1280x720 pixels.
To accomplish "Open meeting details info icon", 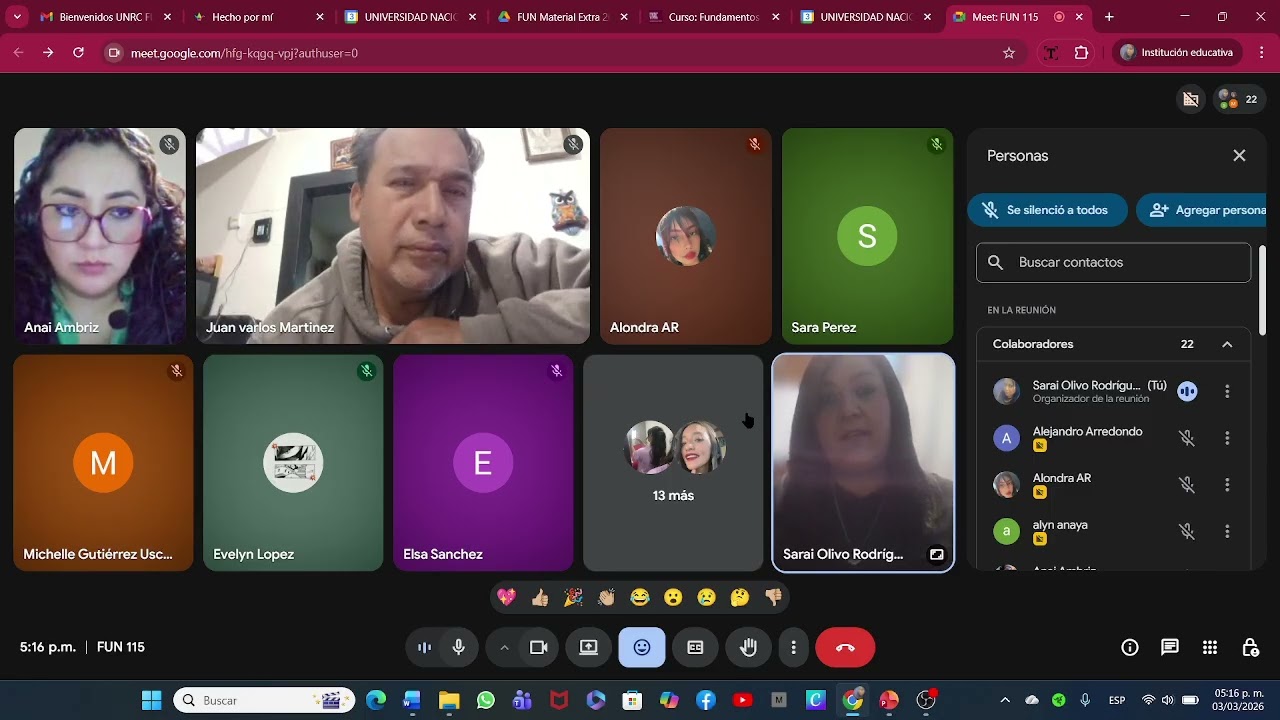I will (x=1130, y=647).
